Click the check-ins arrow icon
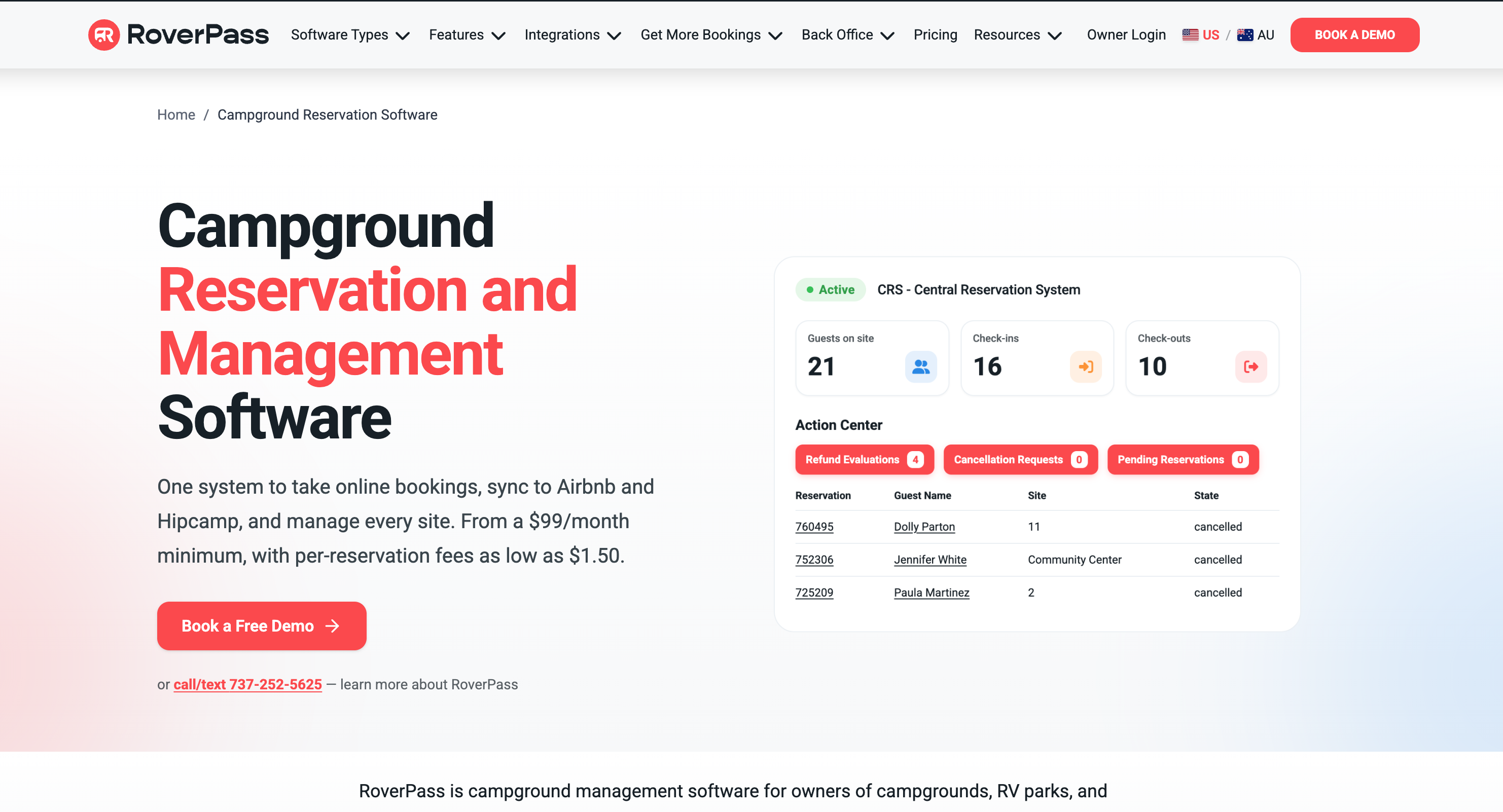1503x812 pixels. click(x=1086, y=366)
